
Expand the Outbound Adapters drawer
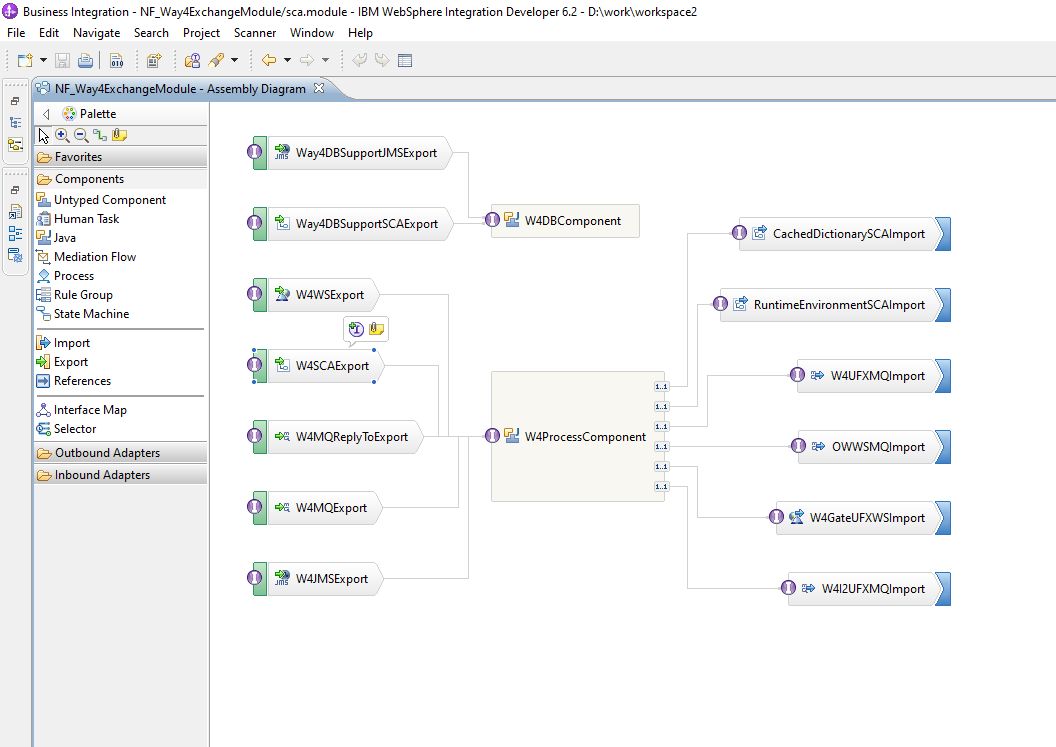pos(121,453)
